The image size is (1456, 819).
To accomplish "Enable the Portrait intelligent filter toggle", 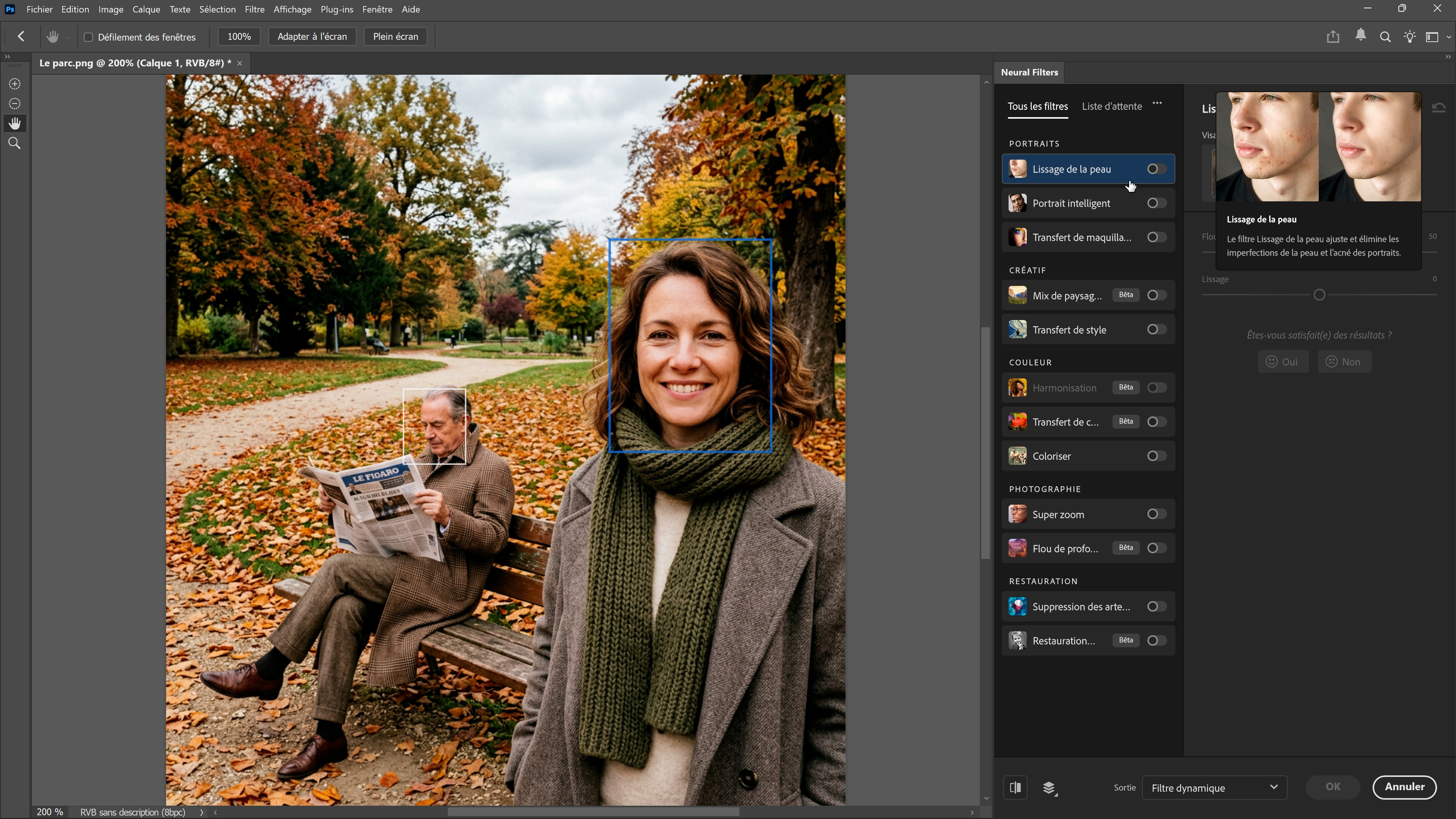I will [1156, 204].
